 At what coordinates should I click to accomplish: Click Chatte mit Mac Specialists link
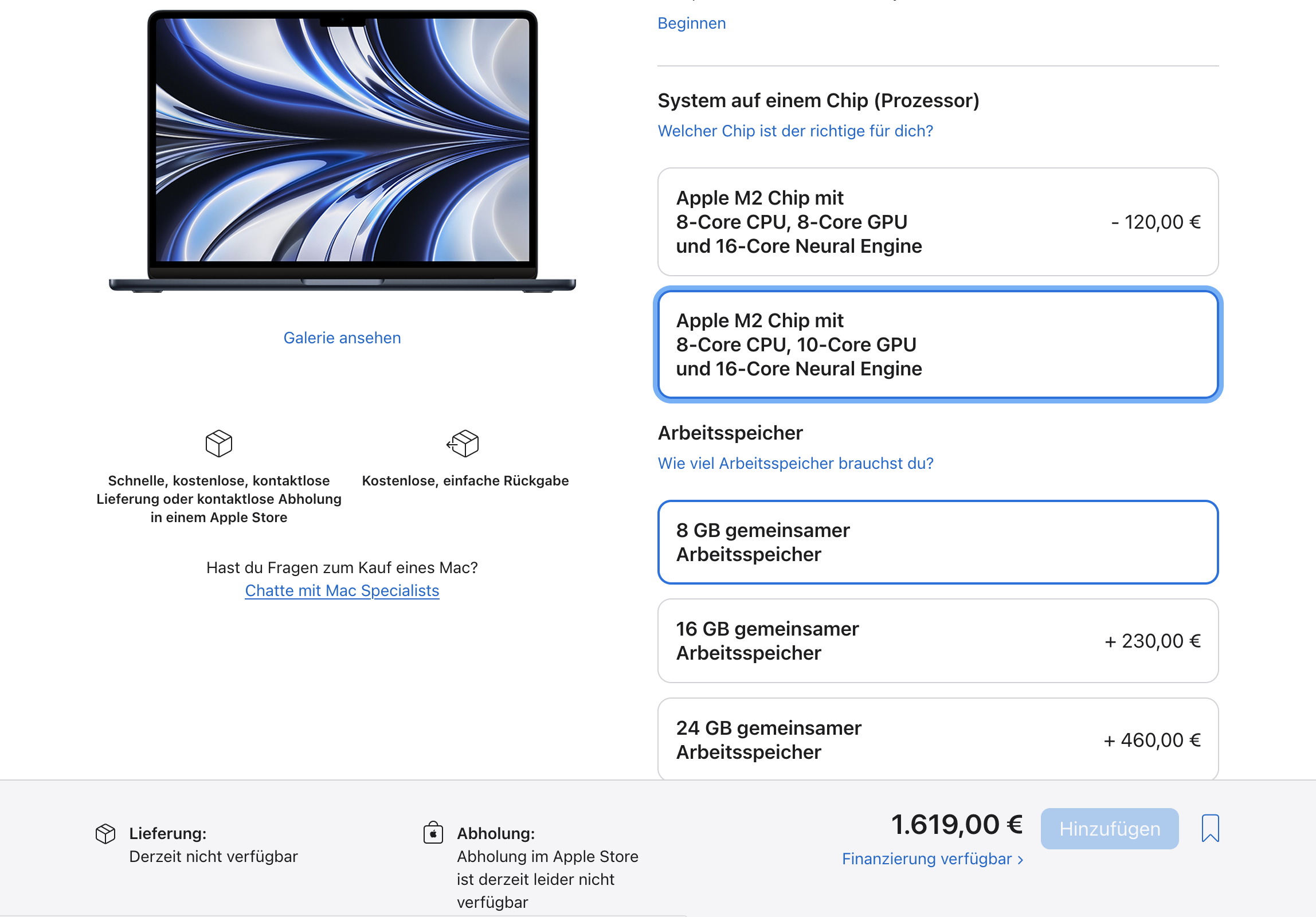pos(342,591)
